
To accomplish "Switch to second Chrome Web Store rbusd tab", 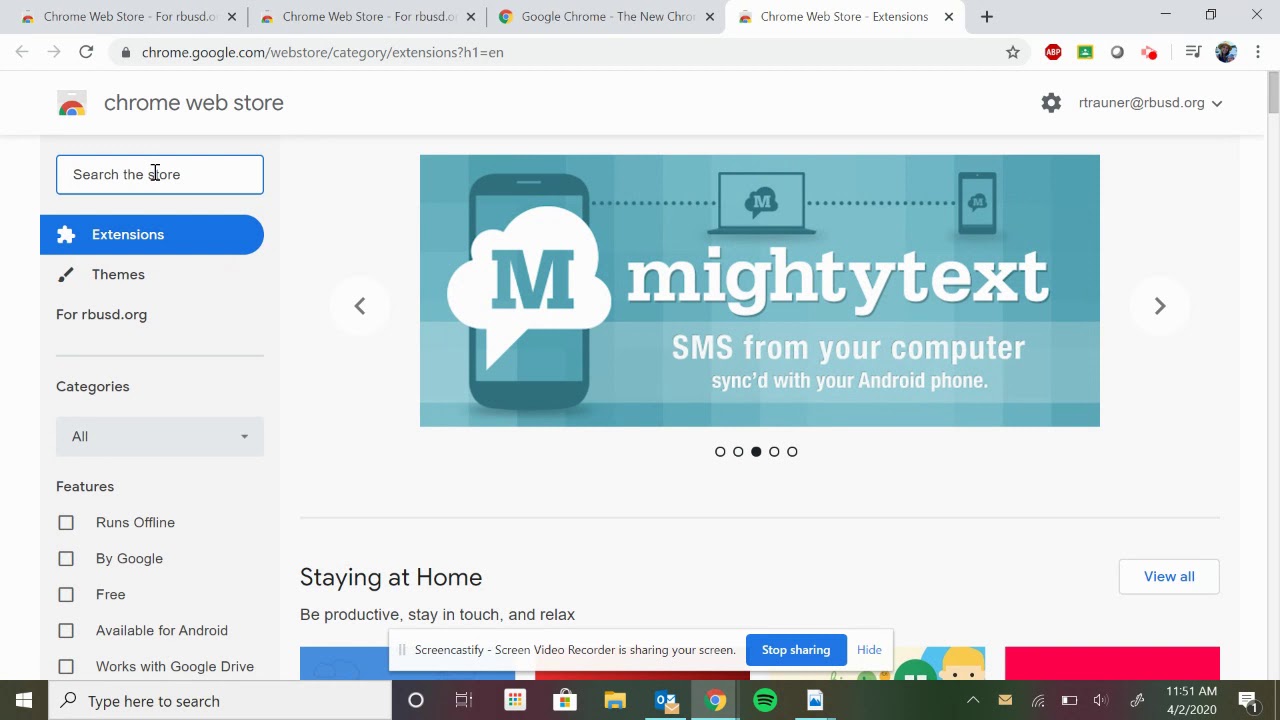I will [367, 16].
